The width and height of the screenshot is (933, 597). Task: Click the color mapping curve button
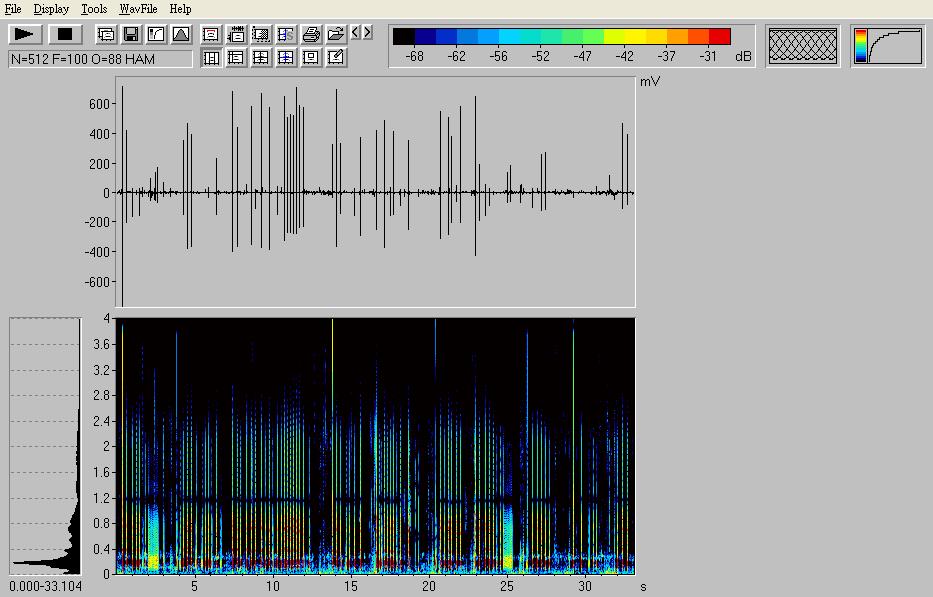point(888,46)
